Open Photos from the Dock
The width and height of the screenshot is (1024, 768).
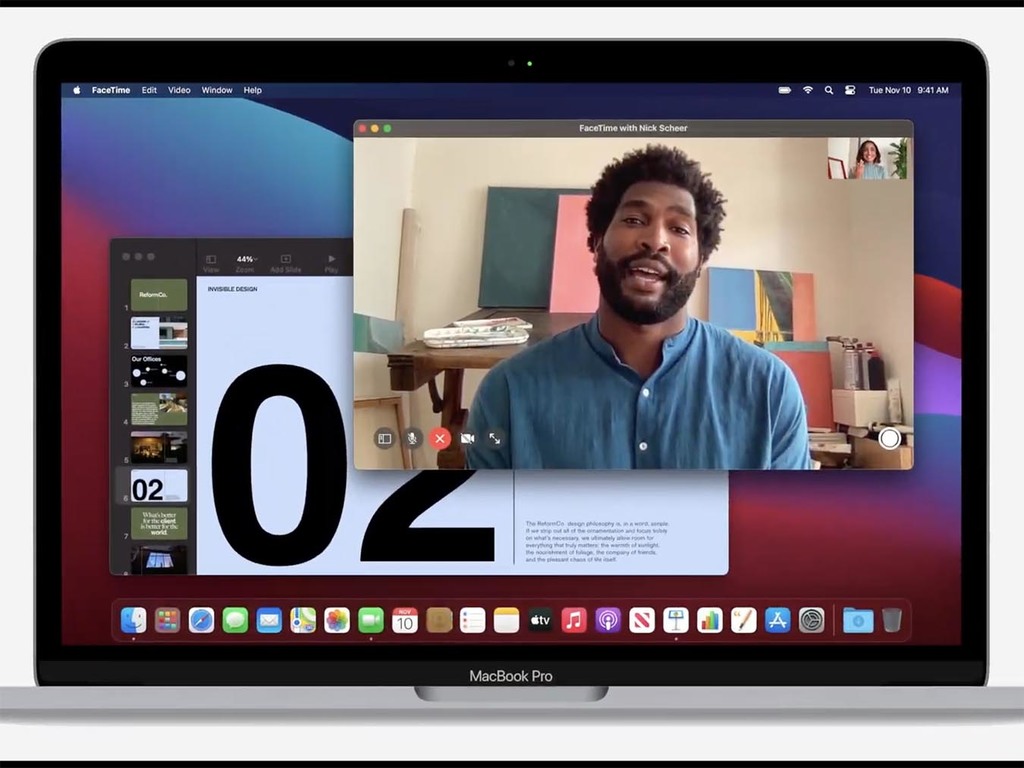tap(337, 620)
